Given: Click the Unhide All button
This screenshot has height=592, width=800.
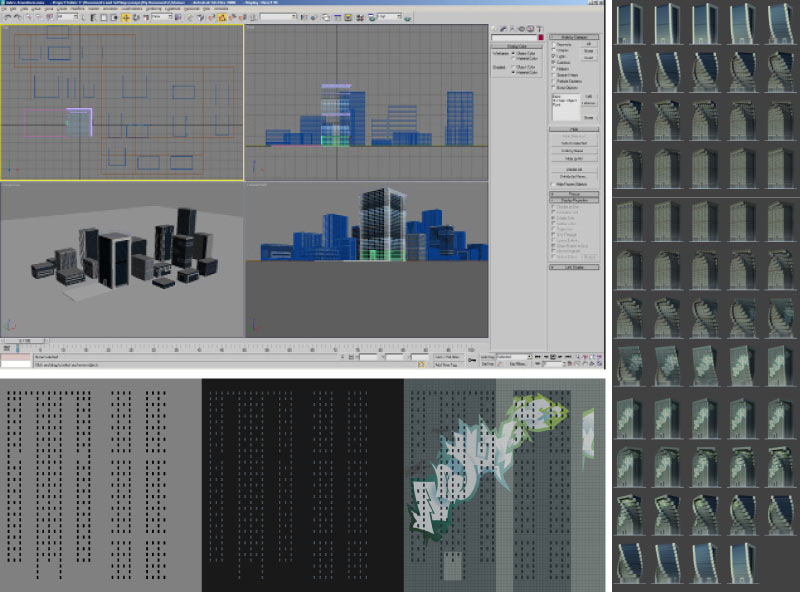Looking at the screenshot, I should click(573, 170).
